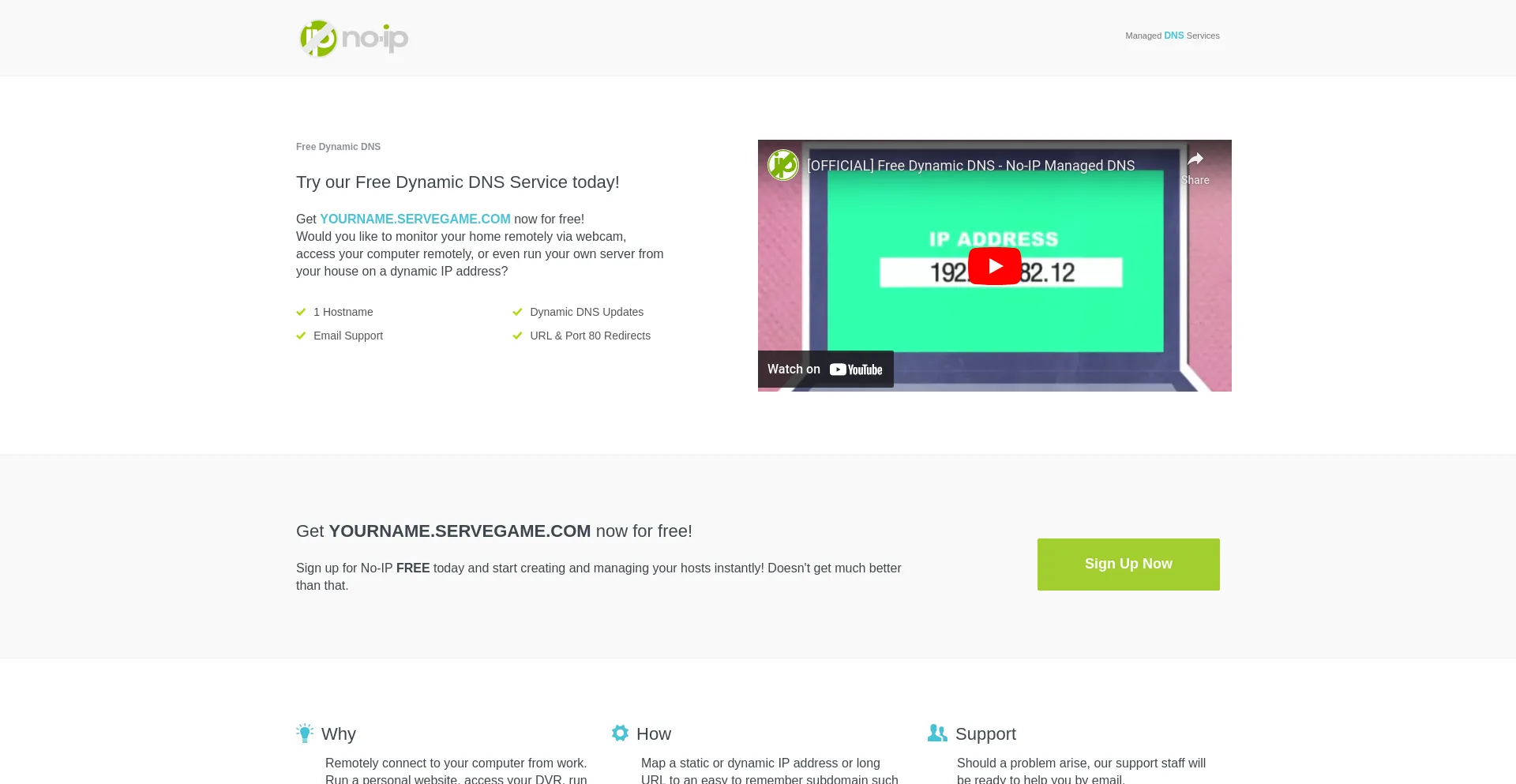
Task: Click the Sign Up Now button
Action: [x=1128, y=565]
